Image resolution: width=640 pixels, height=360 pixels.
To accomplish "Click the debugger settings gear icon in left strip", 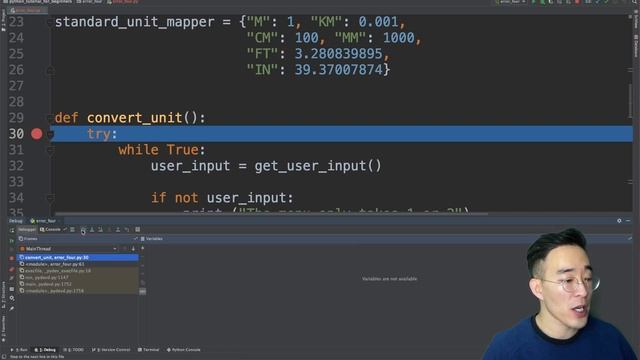I will [x=12, y=298].
